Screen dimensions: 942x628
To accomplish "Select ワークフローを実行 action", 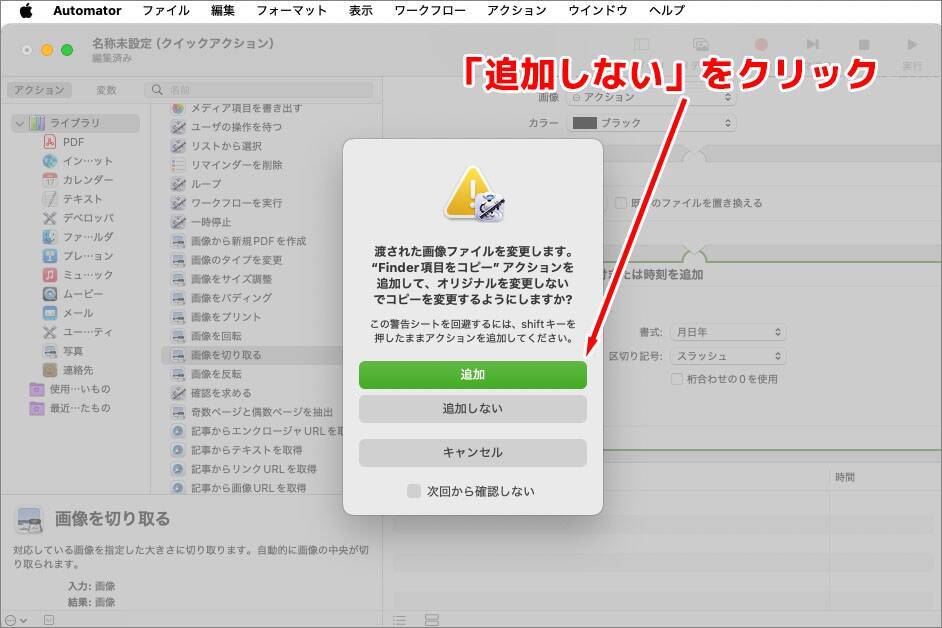I will [x=236, y=203].
